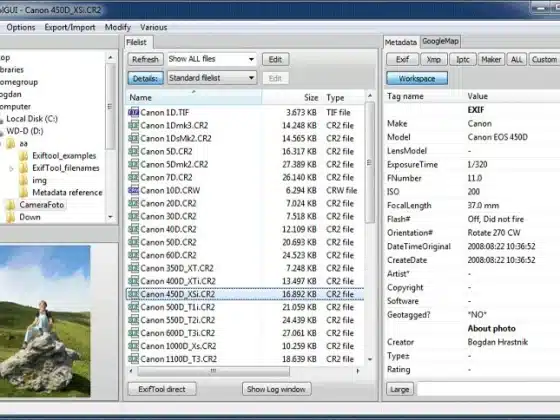The height and width of the screenshot is (420, 560).
Task: Click the Maker metadata button
Action: [x=491, y=59]
